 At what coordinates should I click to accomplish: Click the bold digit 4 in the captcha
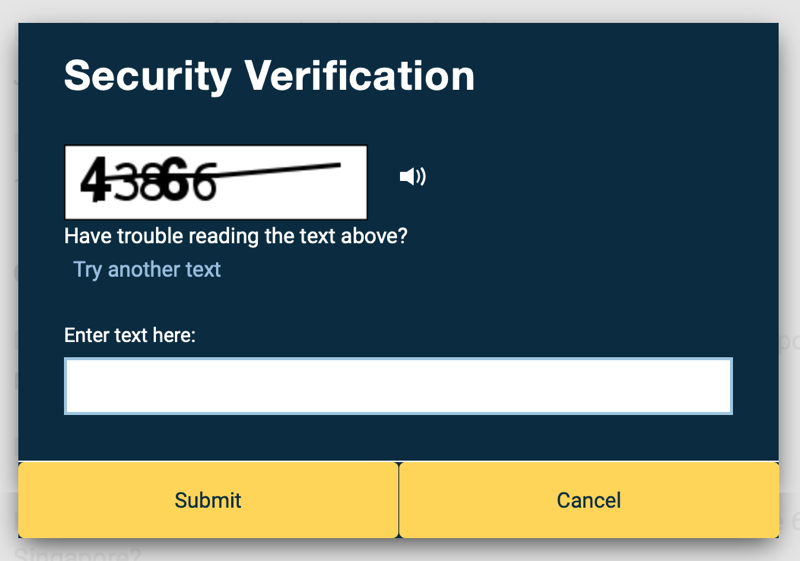point(96,179)
